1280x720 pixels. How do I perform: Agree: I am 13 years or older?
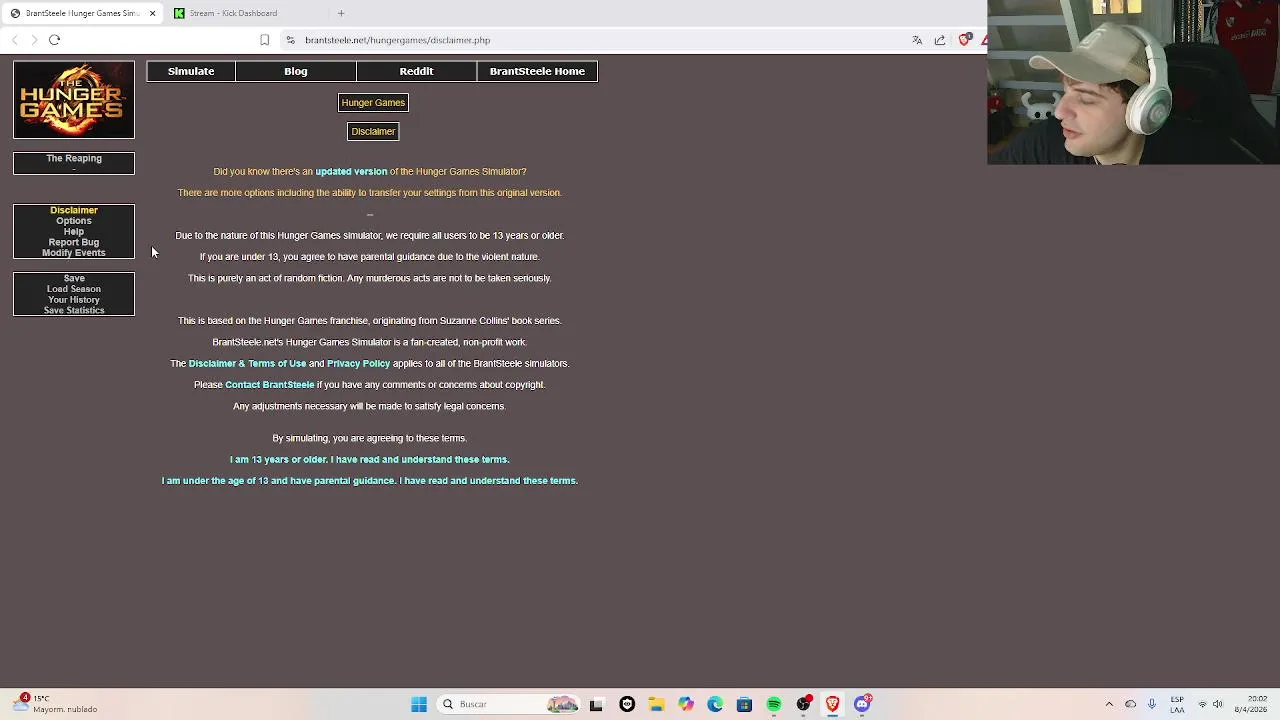pos(370,459)
